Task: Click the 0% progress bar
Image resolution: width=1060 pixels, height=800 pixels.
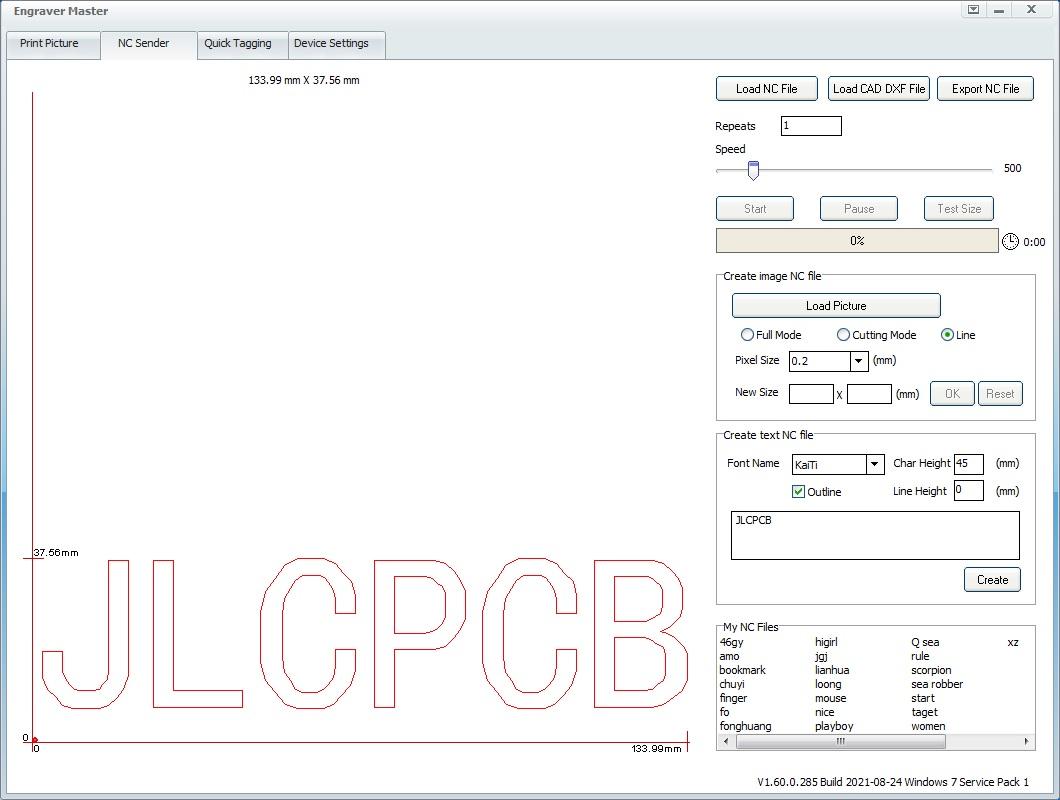Action: coord(857,241)
